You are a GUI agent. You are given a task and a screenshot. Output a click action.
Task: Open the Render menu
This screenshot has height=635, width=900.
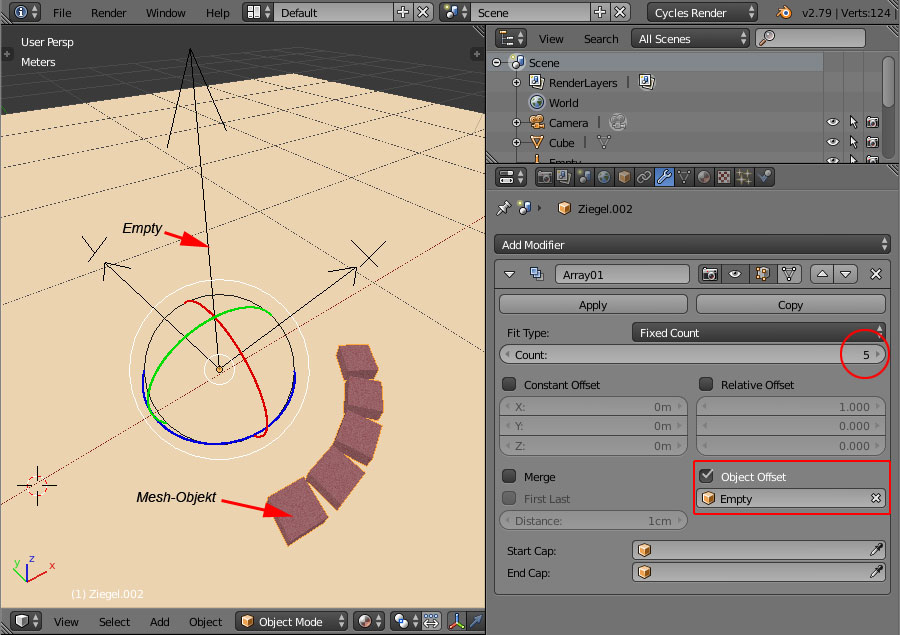point(108,13)
